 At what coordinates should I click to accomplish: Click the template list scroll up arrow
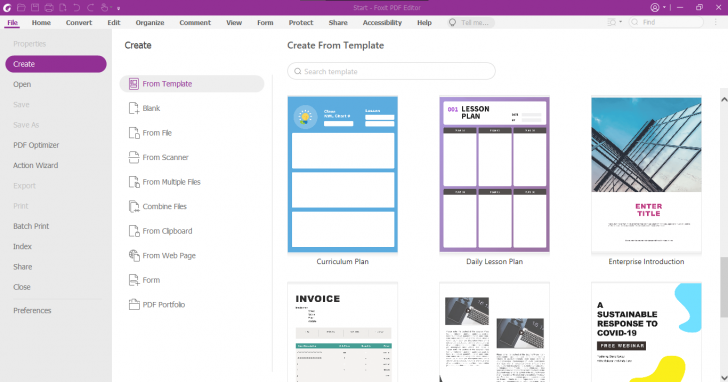point(724,99)
